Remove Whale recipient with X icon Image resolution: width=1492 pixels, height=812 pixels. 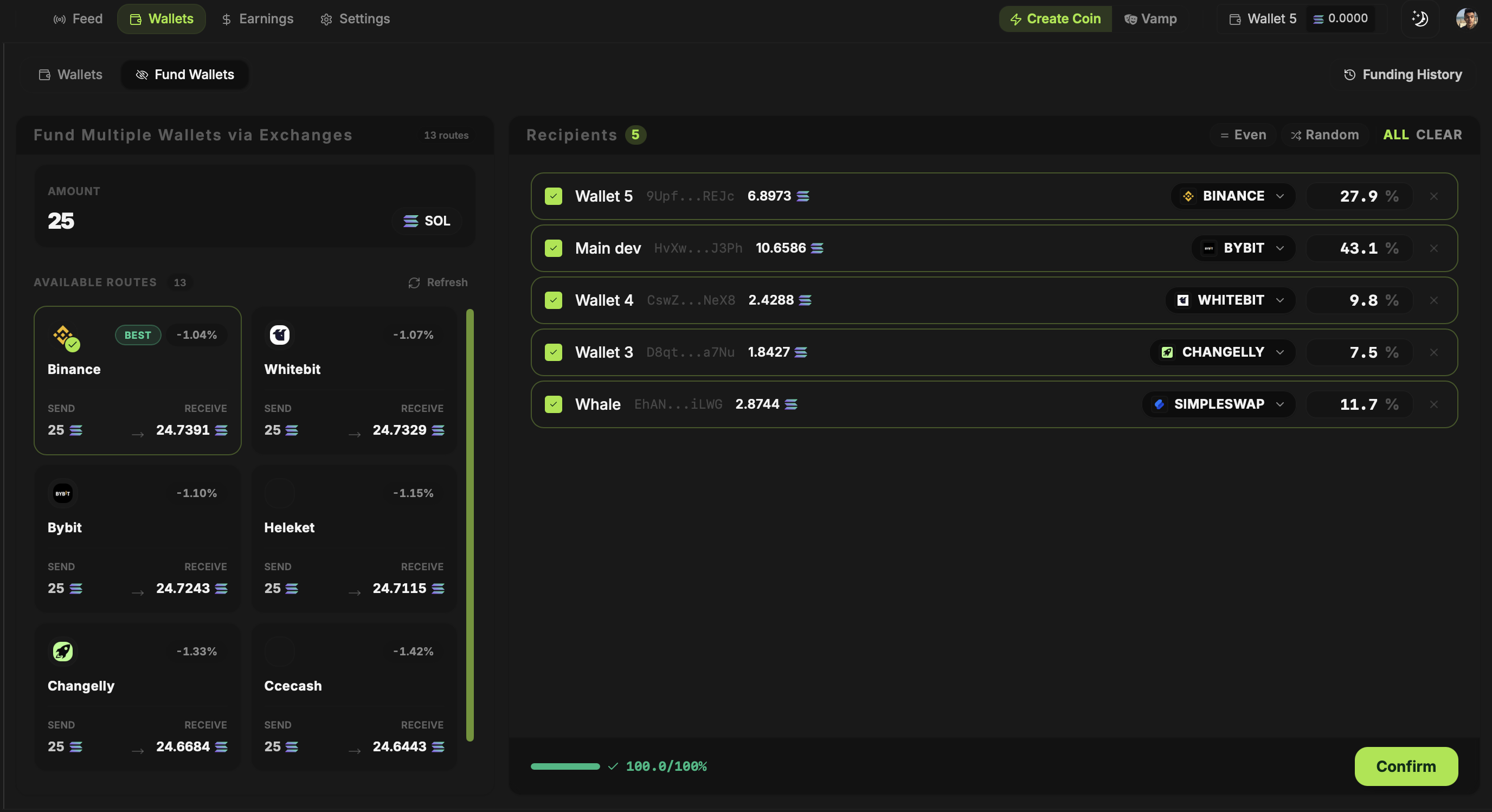coord(1433,405)
